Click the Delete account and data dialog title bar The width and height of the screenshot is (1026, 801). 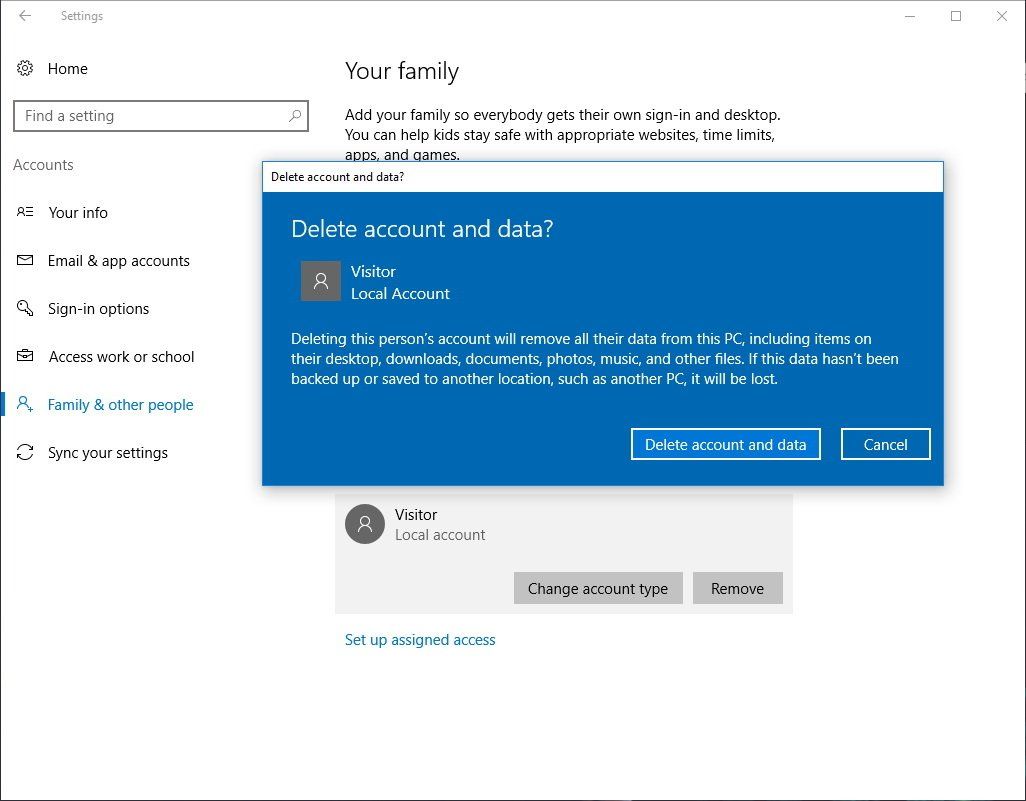tap(600, 177)
